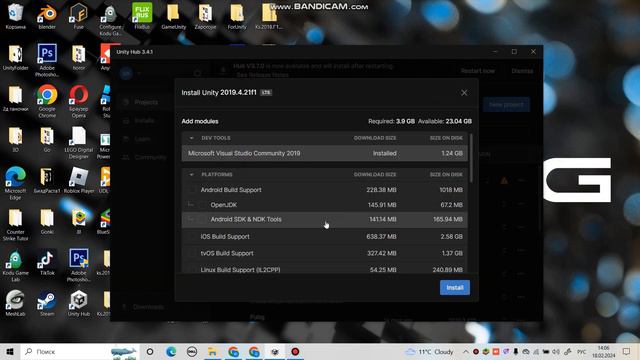
Task: Open Task View from the taskbar
Action: [x=150, y=351]
